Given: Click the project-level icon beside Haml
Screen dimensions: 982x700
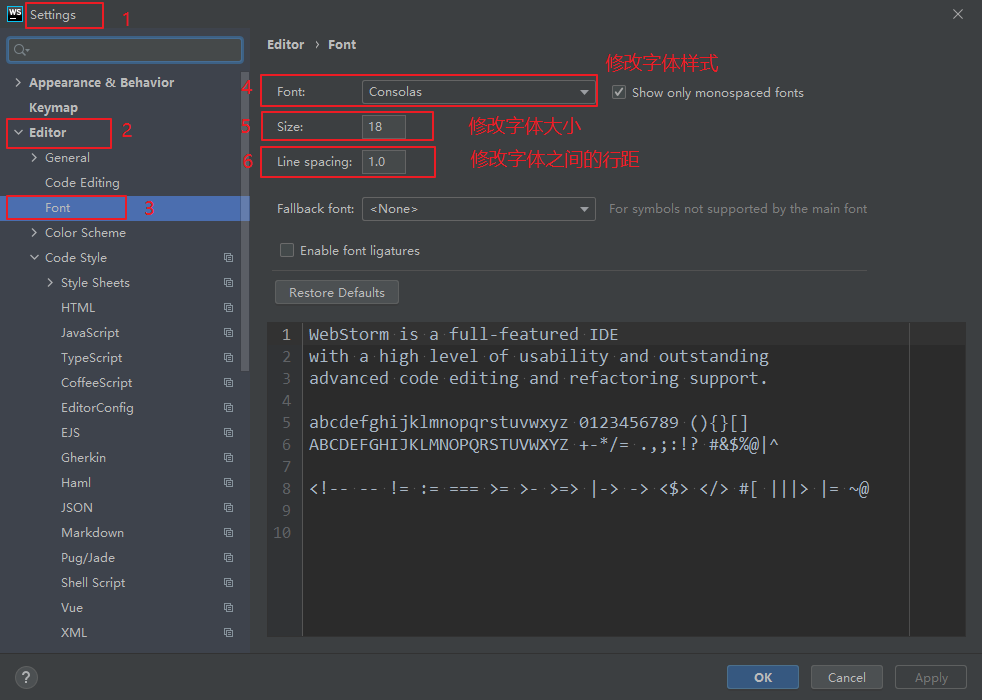Looking at the screenshot, I should [229, 483].
